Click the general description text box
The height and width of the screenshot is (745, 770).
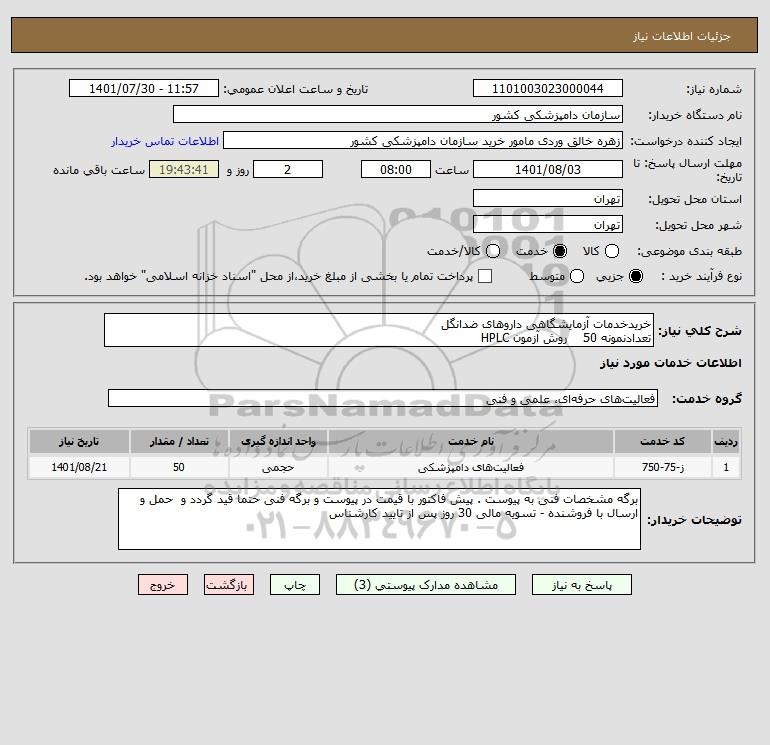pyautogui.click(x=379, y=330)
